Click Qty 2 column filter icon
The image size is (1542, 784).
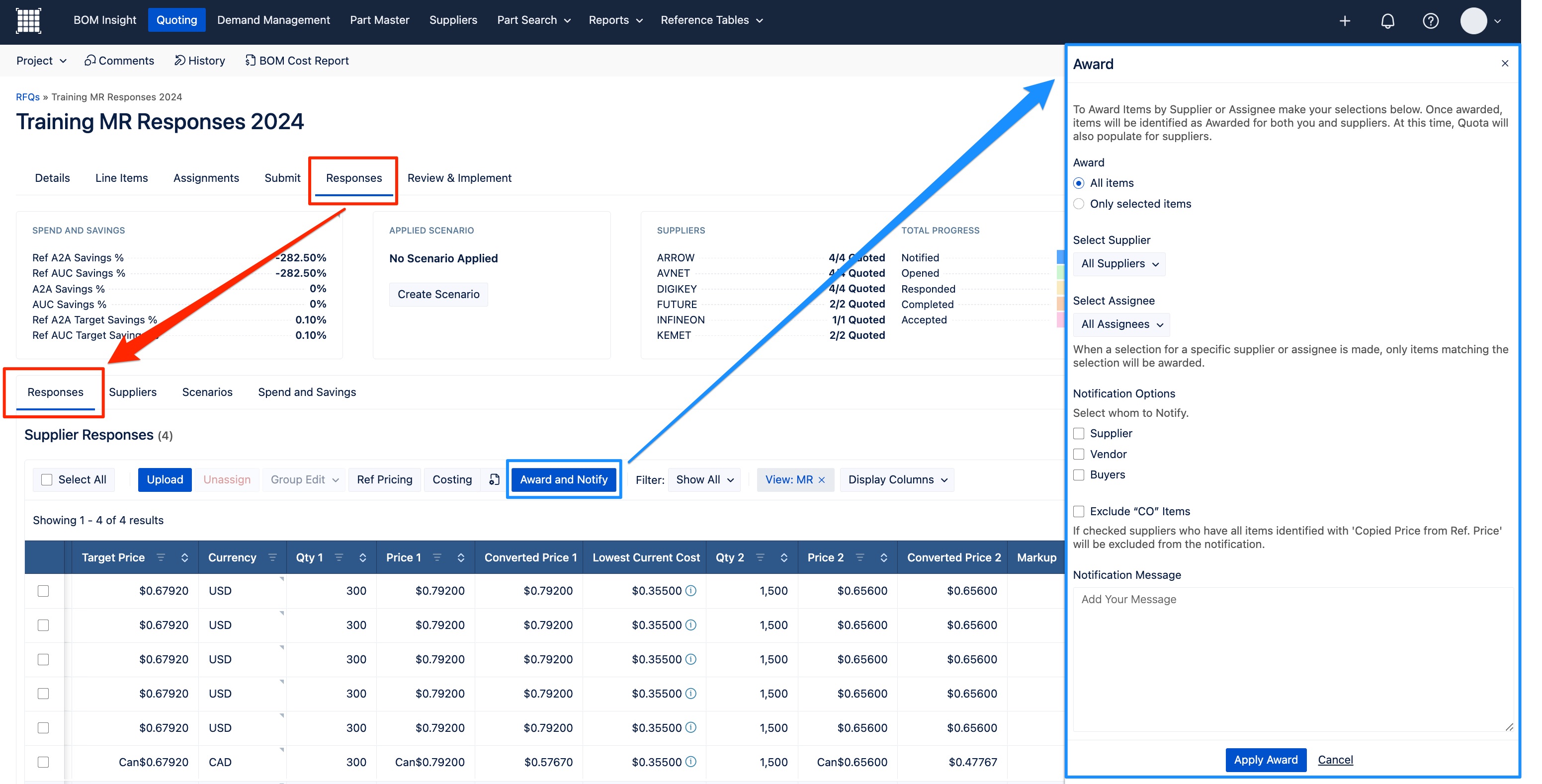760,557
